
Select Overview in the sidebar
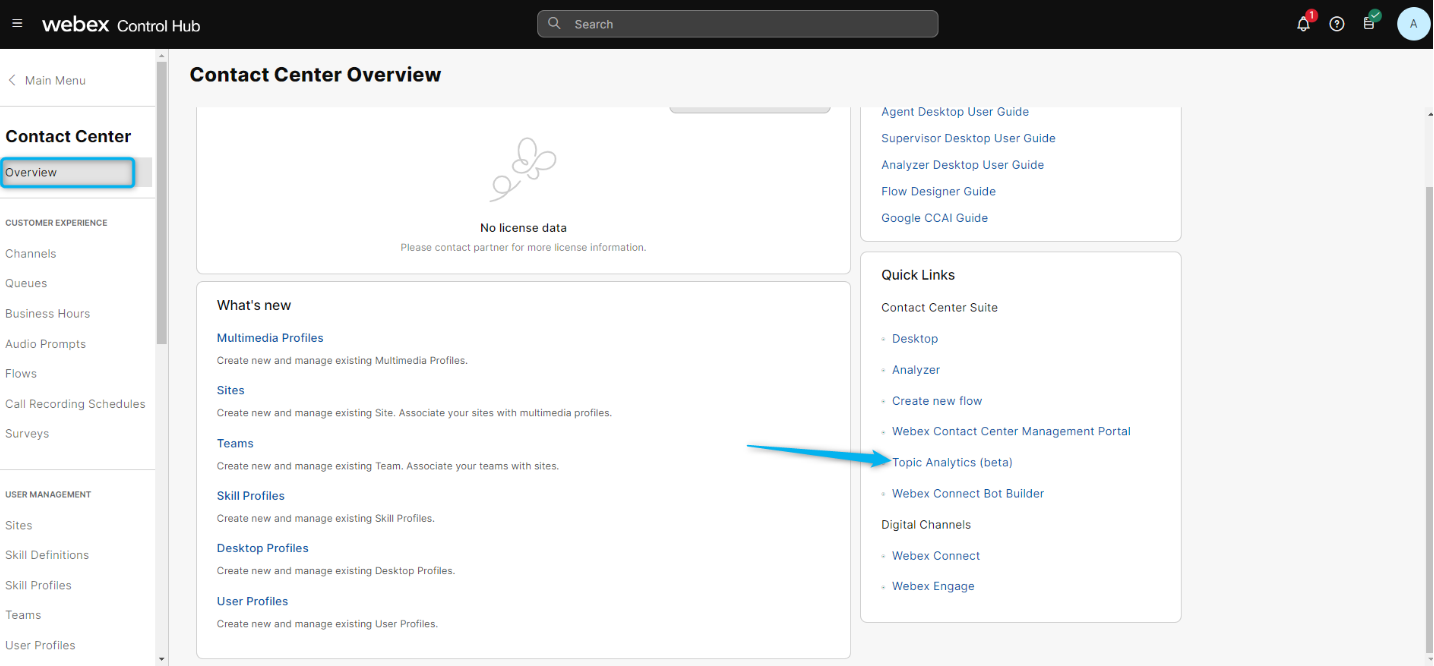(x=32, y=172)
